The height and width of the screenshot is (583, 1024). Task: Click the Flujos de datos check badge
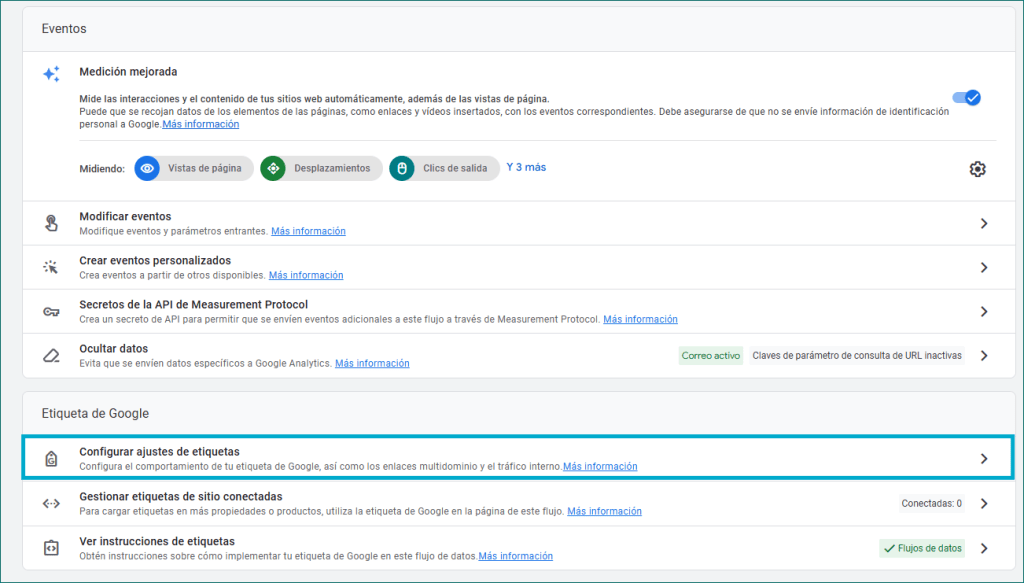pos(921,548)
